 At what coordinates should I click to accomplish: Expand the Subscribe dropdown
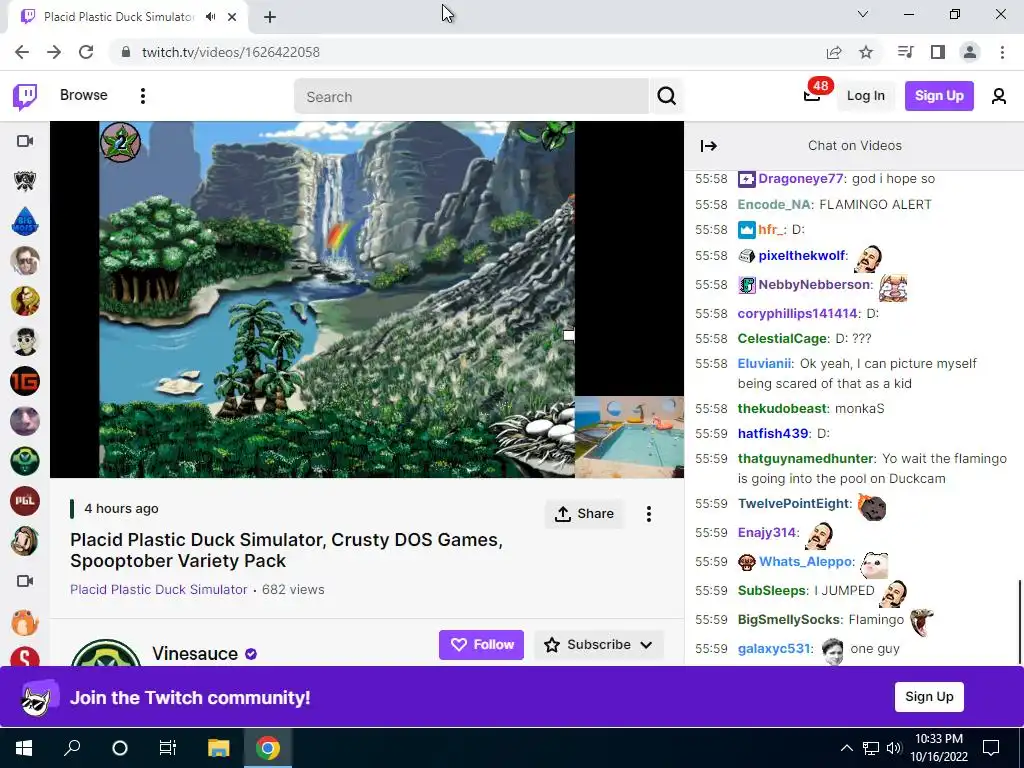(646, 645)
